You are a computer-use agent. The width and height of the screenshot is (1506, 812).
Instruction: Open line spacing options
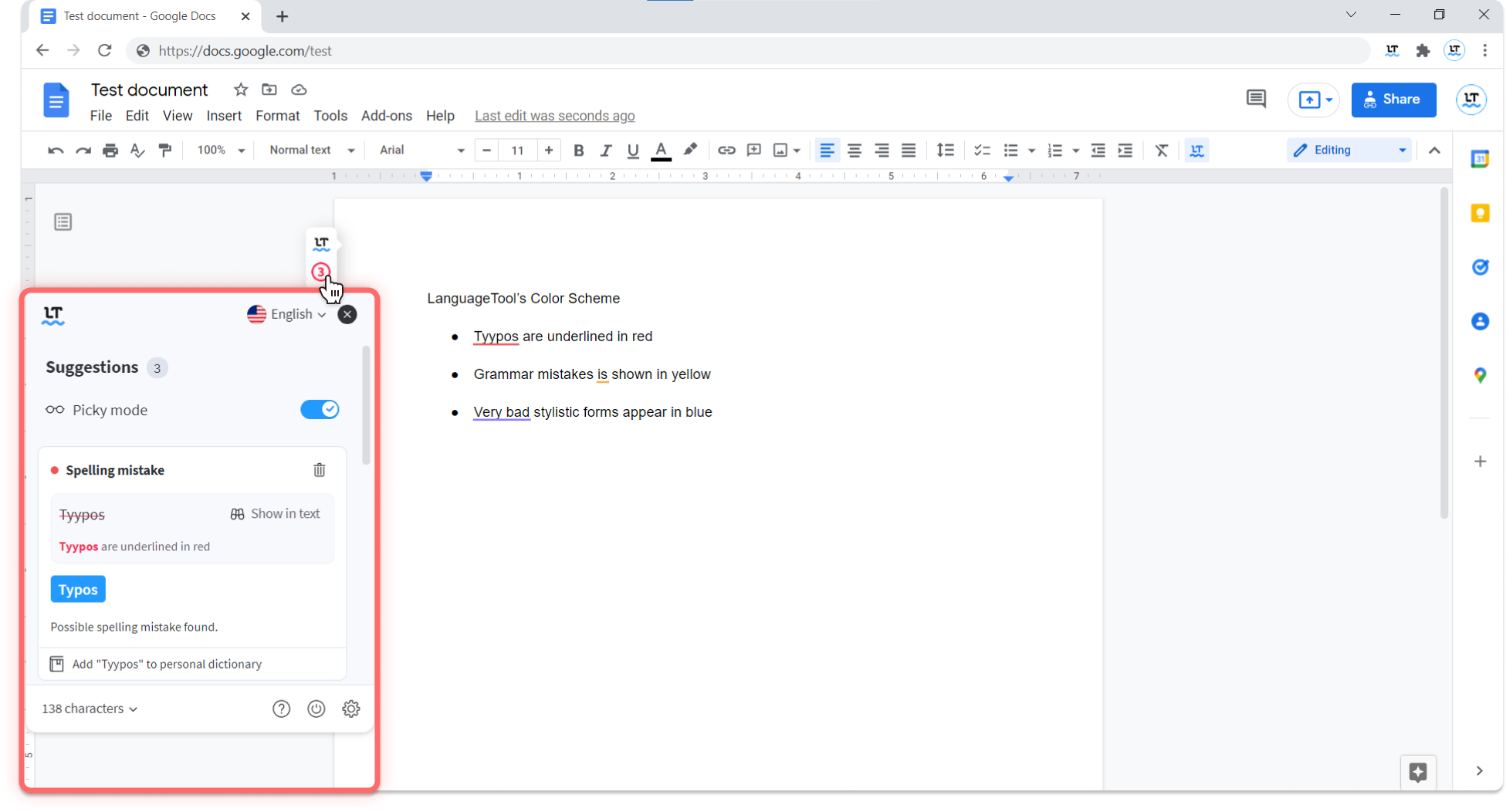[945, 151]
